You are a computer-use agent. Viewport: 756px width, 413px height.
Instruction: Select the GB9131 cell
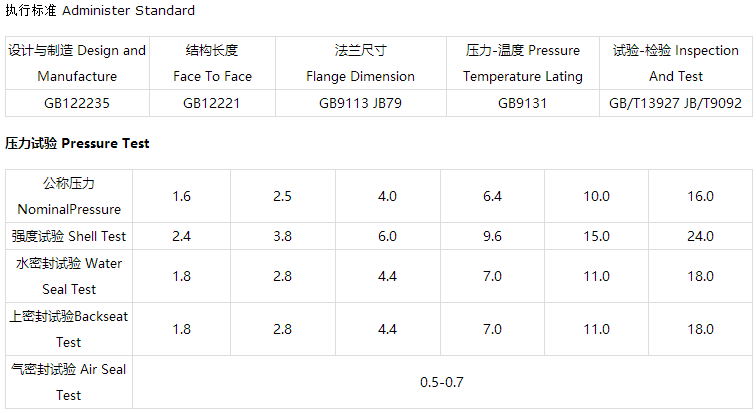(522, 103)
